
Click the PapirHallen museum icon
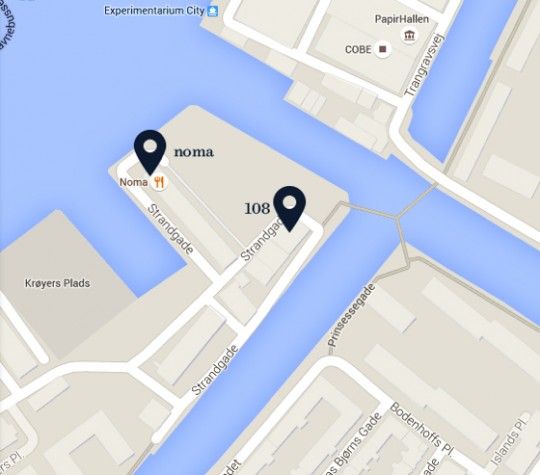409,35
